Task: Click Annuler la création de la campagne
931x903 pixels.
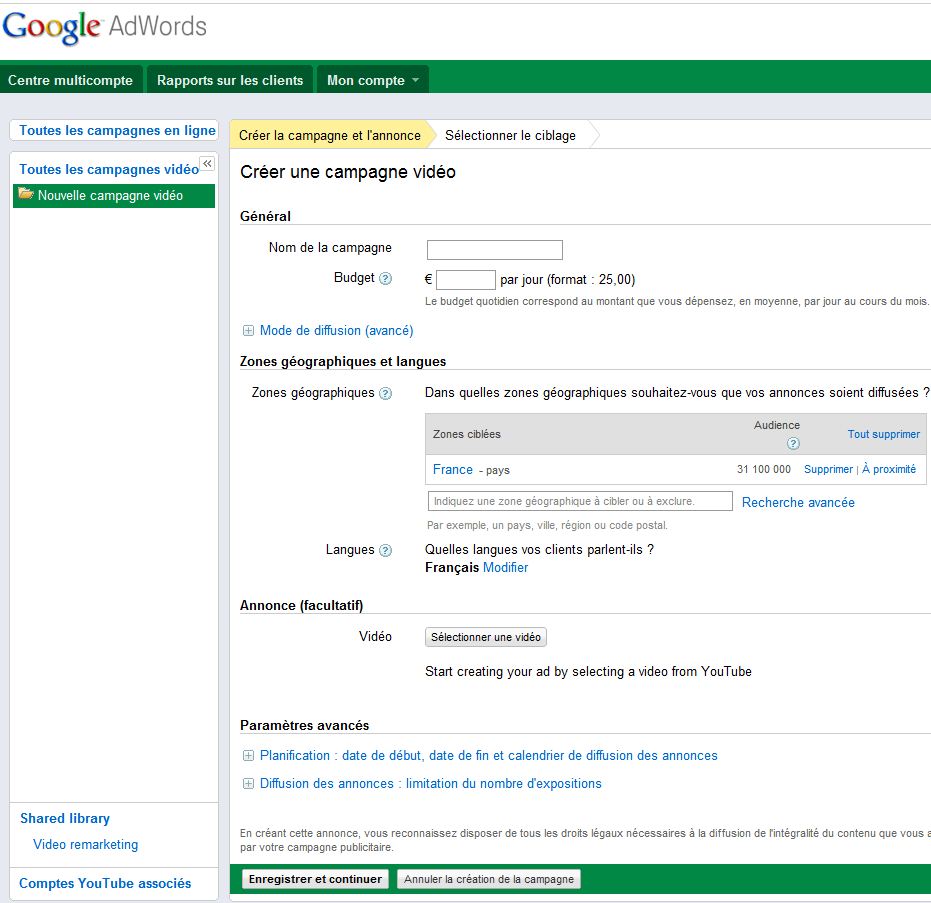Action: (x=489, y=879)
